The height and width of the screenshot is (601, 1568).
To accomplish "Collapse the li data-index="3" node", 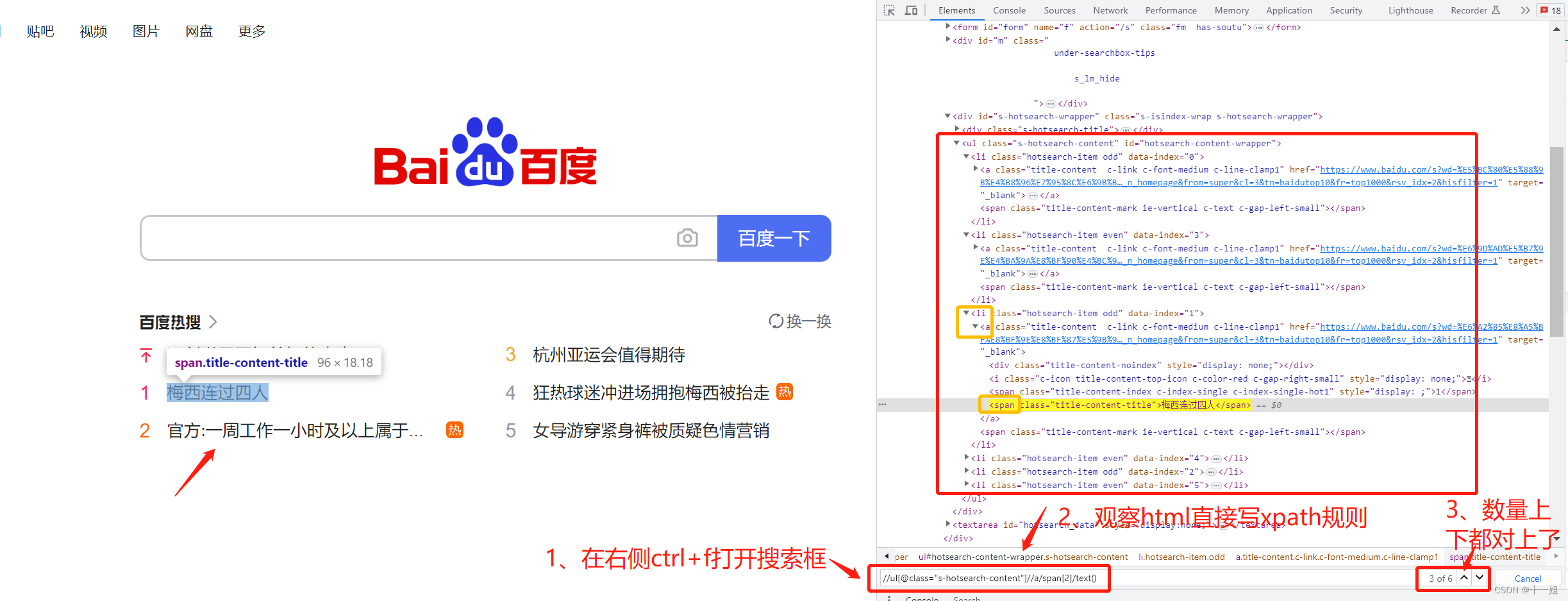I will [966, 235].
